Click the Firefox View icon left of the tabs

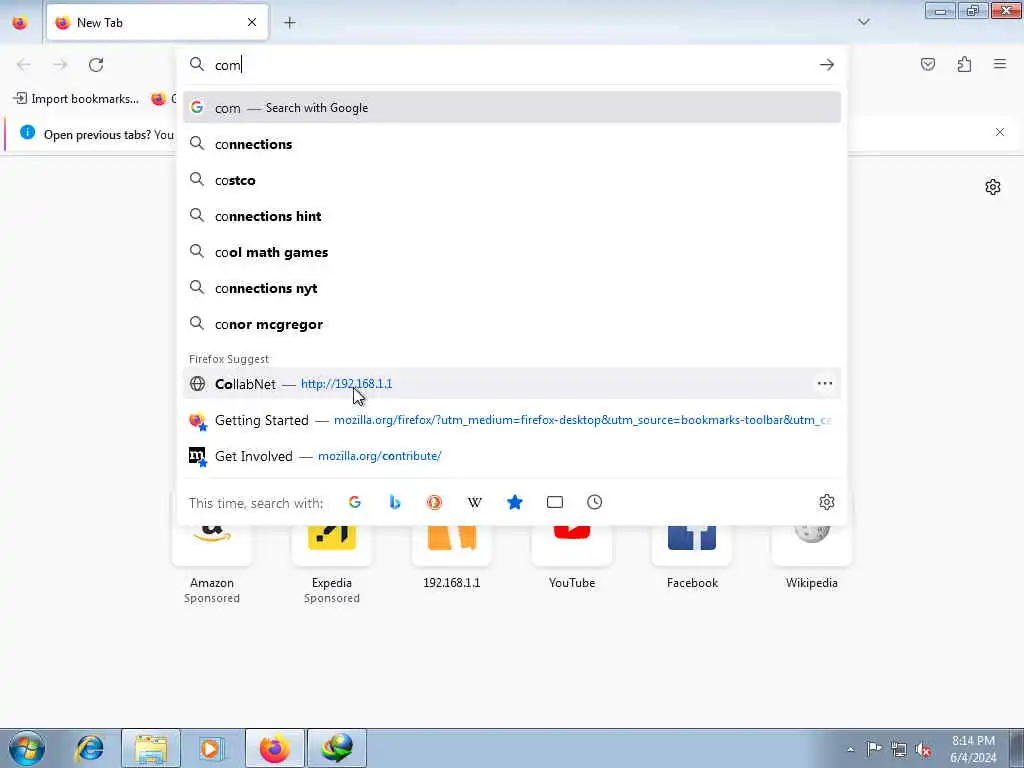point(20,22)
